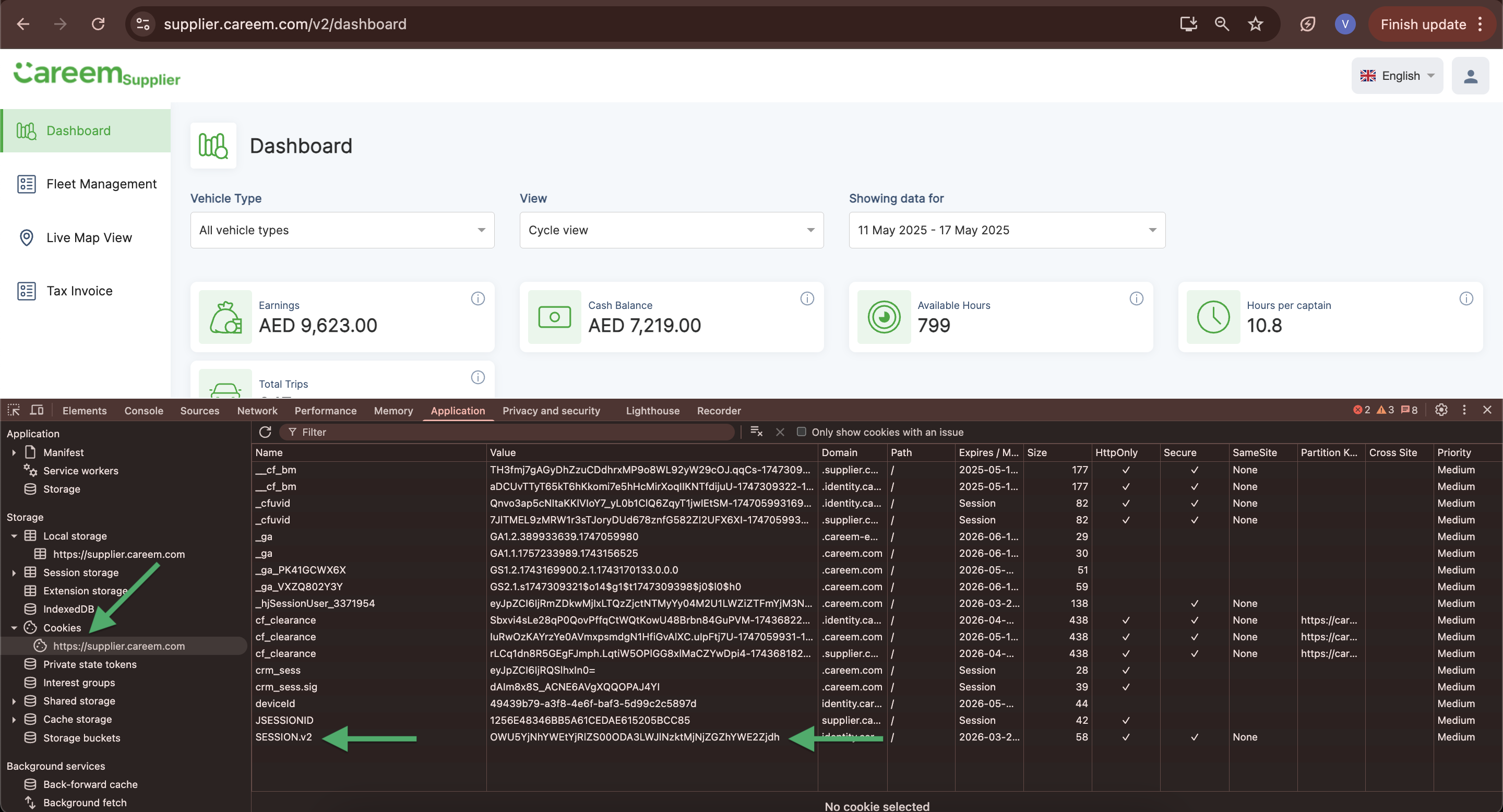The image size is (1503, 812).
Task: Expand the Manifest tree node
Action: 14,452
